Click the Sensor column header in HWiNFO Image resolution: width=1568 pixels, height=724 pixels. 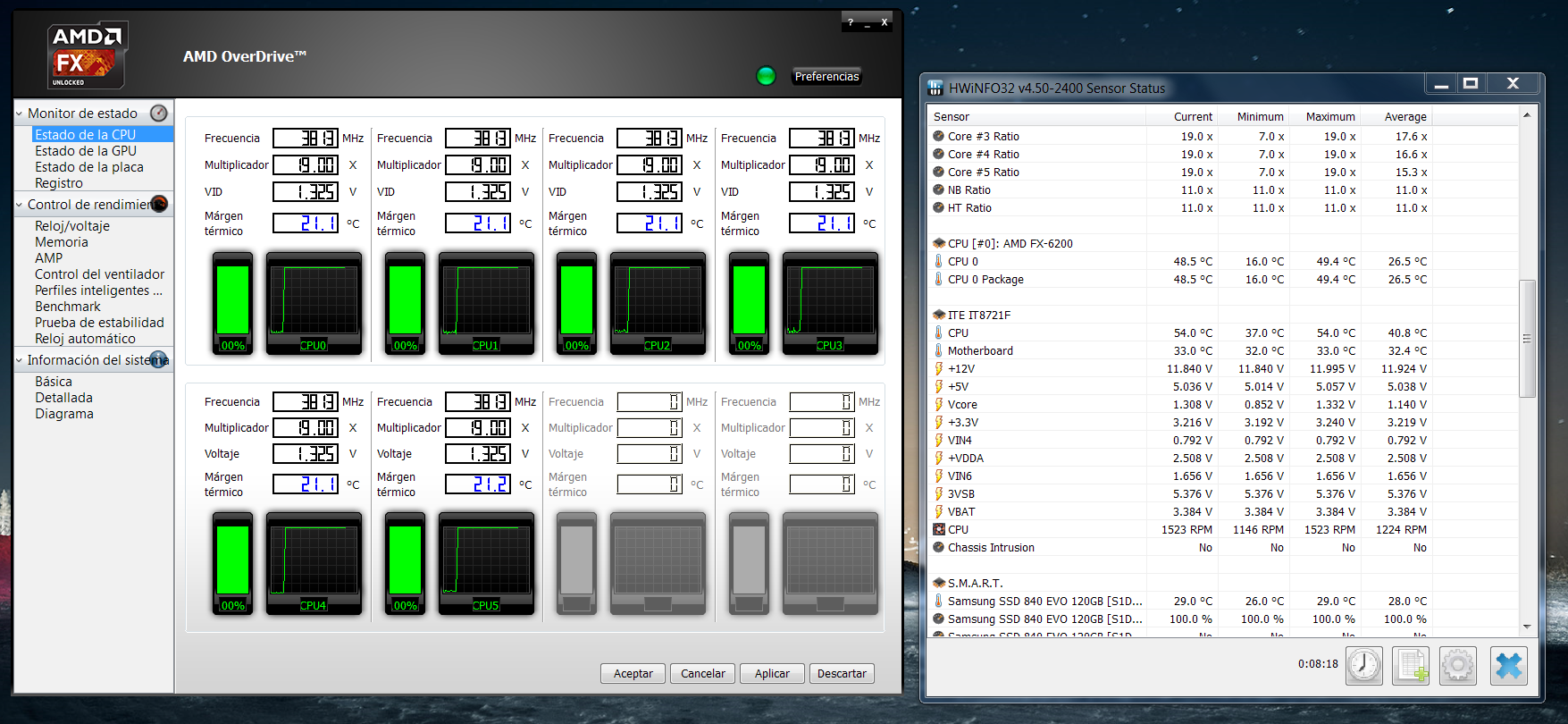[1037, 116]
